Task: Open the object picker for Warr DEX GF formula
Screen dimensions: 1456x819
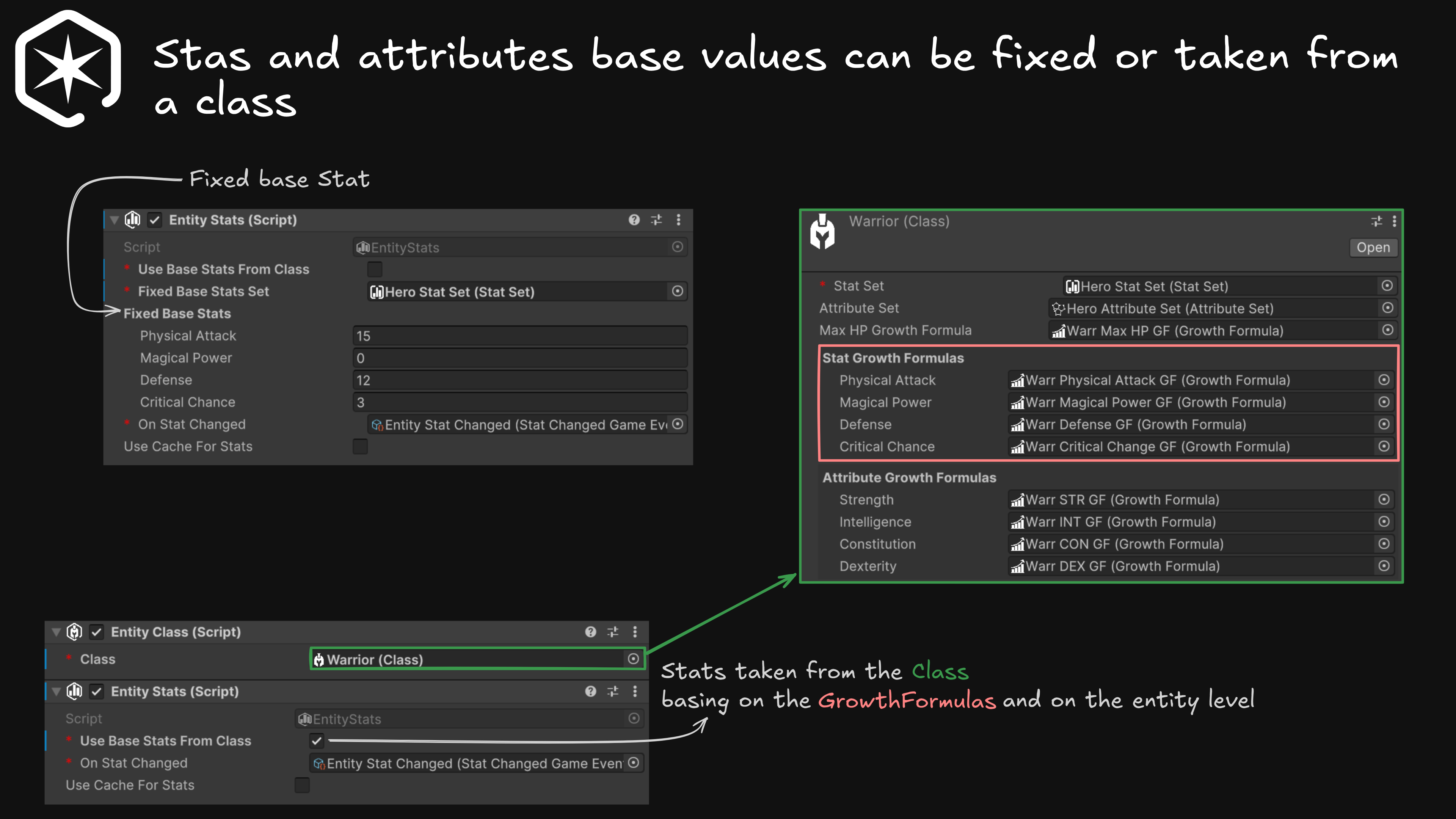Action: coord(1384,566)
